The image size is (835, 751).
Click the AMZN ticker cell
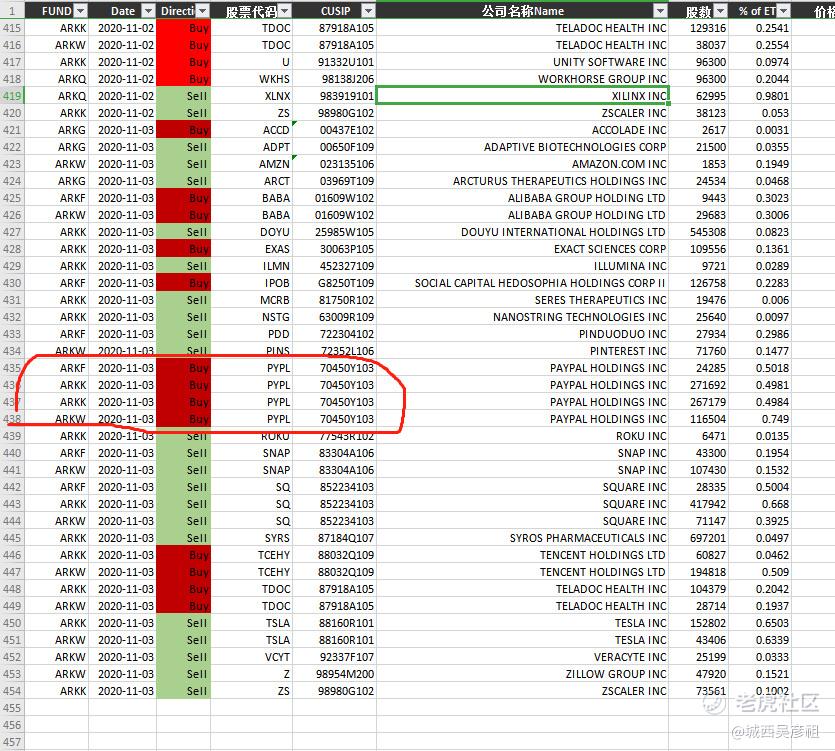pyautogui.click(x=251, y=164)
